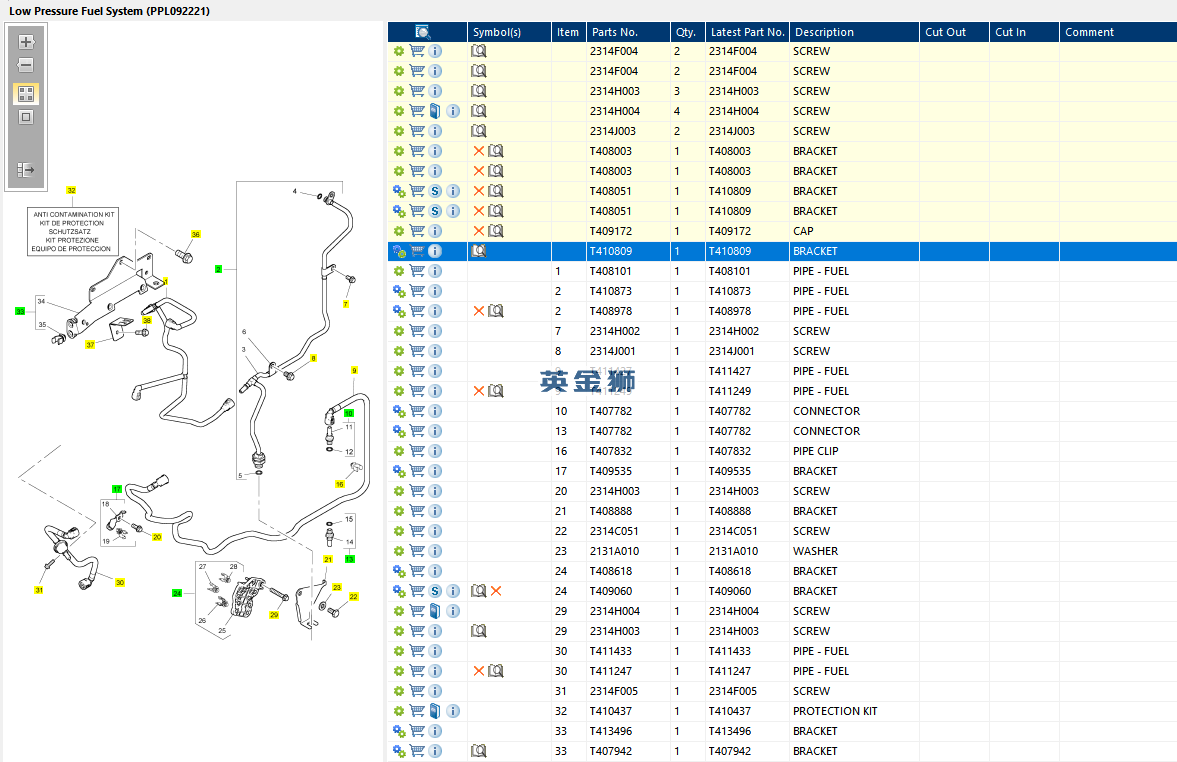Sort by the Parts No. column header
This screenshot has height=762, width=1177.
[x=628, y=32]
